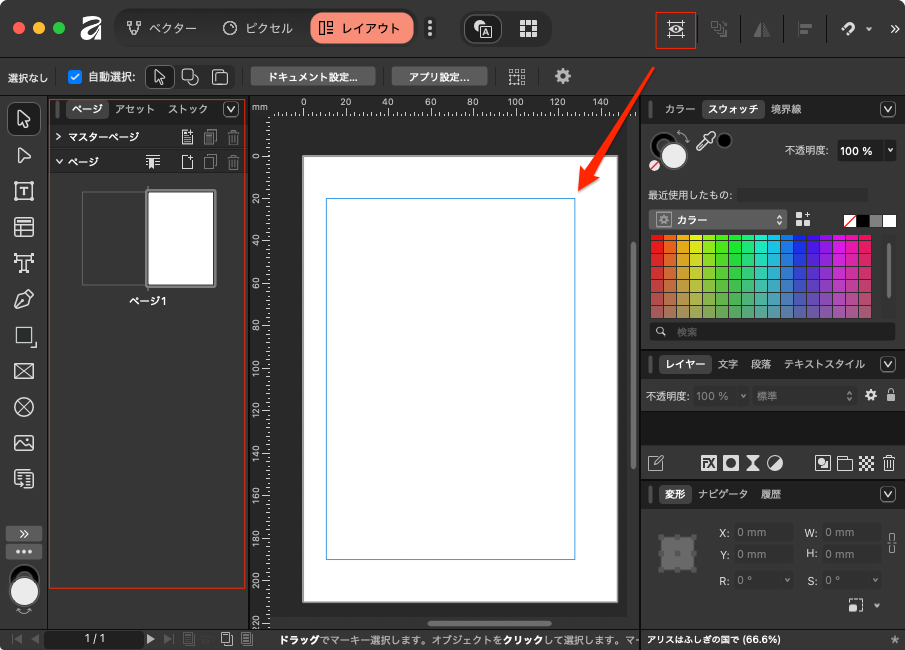Select the Frame Text tool
The height and width of the screenshot is (650, 905).
[24, 191]
